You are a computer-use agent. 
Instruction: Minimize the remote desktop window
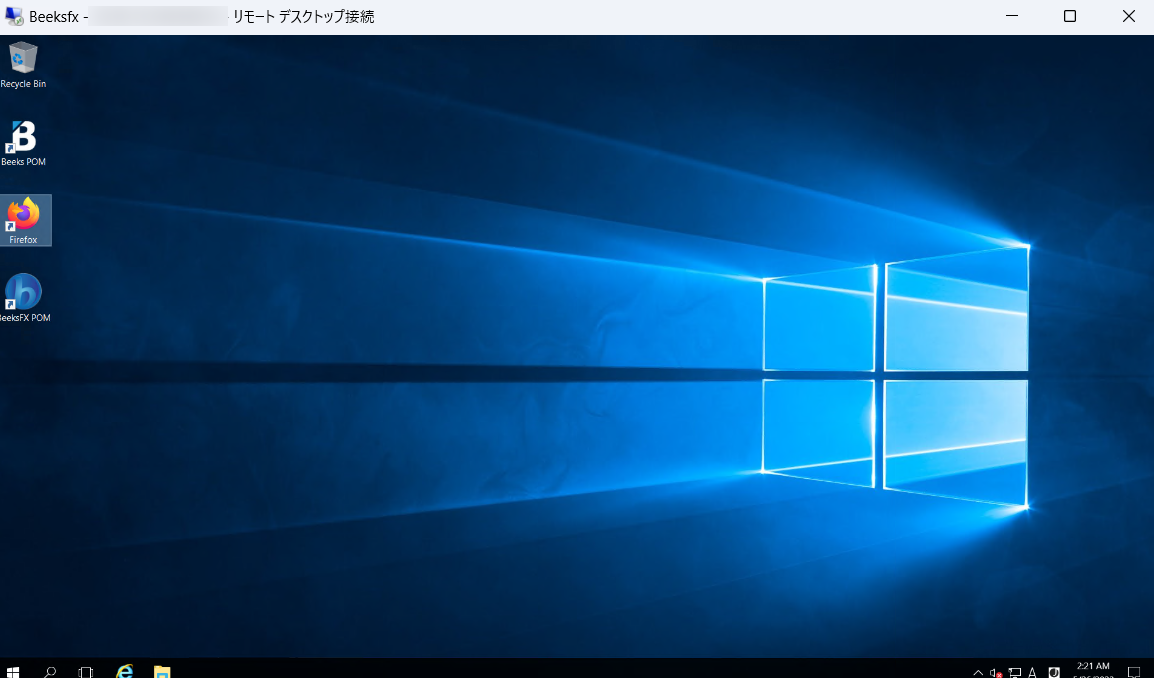click(1012, 16)
